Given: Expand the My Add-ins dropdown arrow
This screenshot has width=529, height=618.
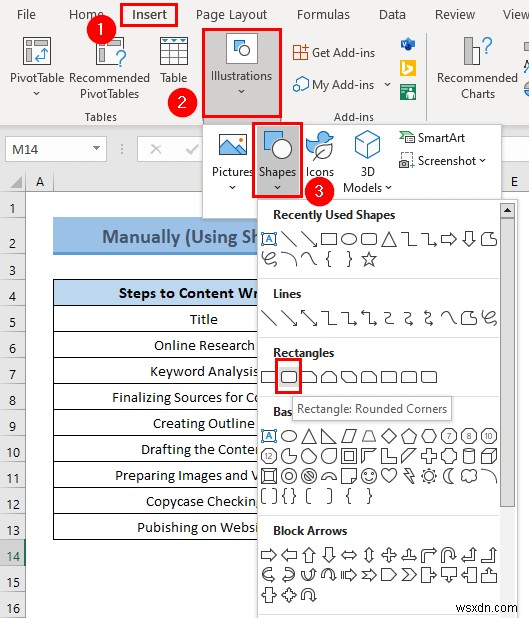Looking at the screenshot, I should (387, 84).
